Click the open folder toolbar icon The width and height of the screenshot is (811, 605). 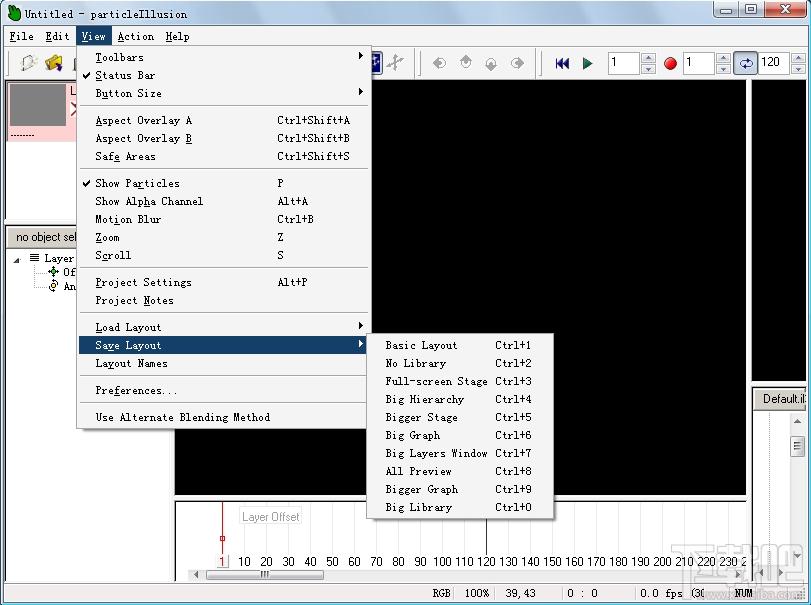coord(54,63)
